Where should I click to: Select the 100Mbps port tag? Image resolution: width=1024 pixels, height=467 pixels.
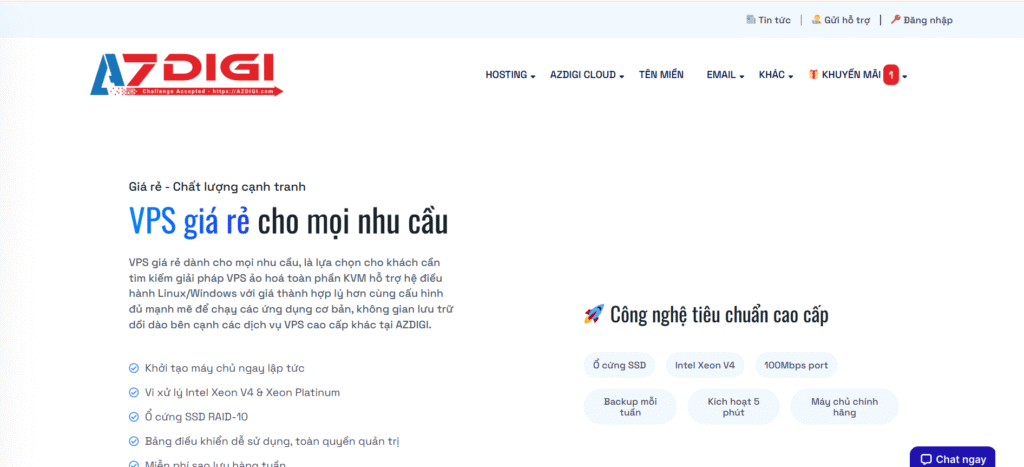[x=796, y=365]
